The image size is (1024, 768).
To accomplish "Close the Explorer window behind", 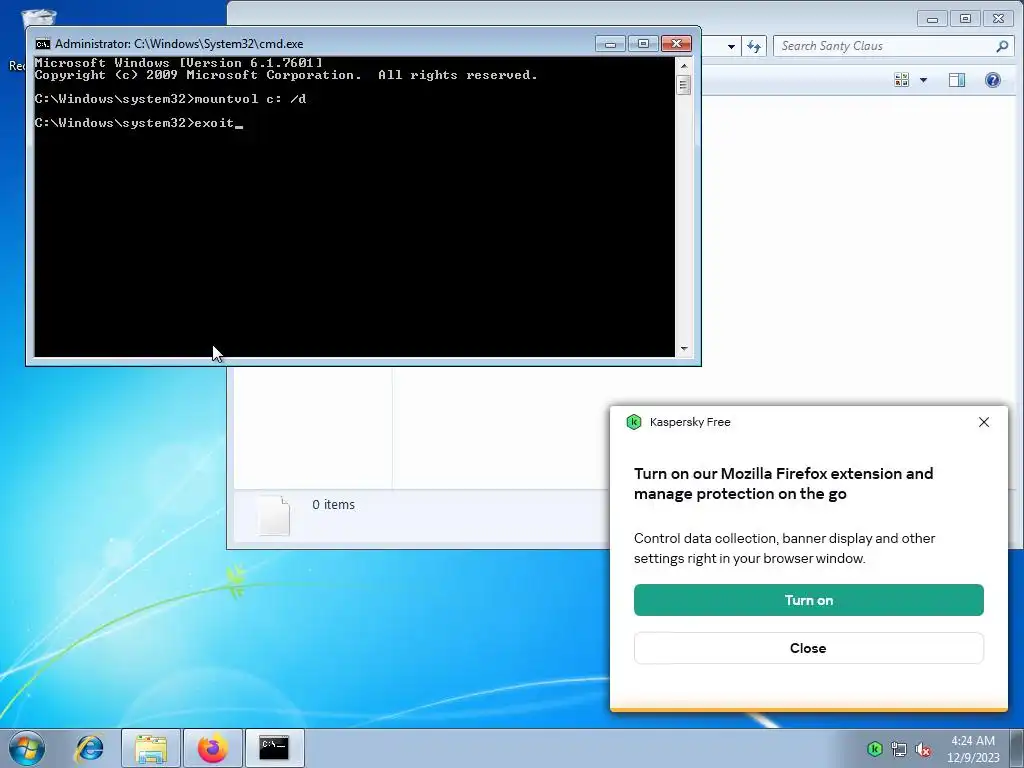I will pyautogui.click(x=999, y=19).
